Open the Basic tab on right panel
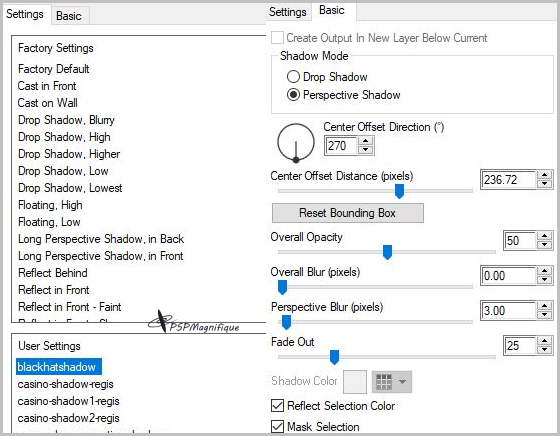 [x=332, y=10]
